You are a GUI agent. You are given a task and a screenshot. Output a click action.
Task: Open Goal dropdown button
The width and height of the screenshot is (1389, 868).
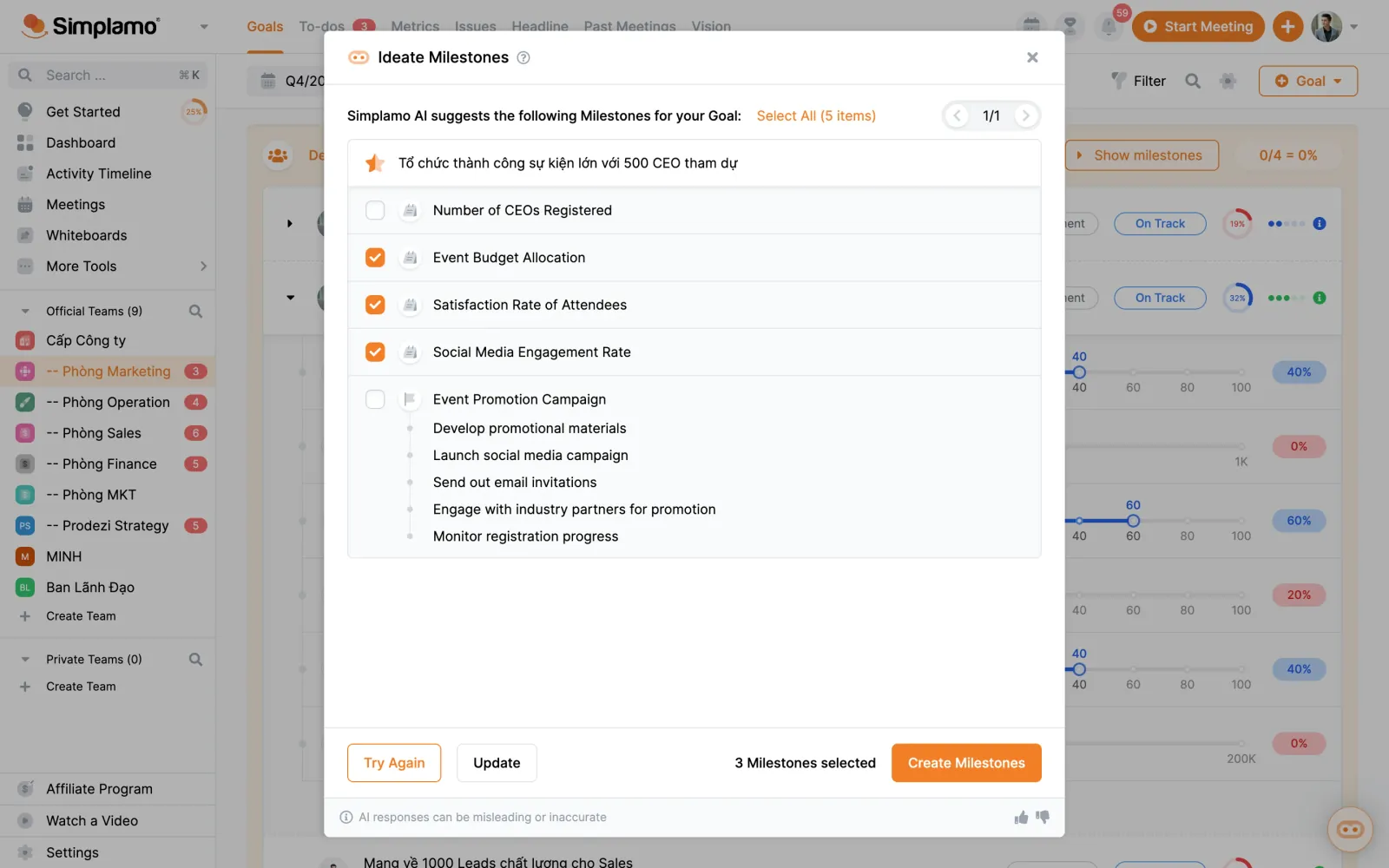click(1307, 81)
